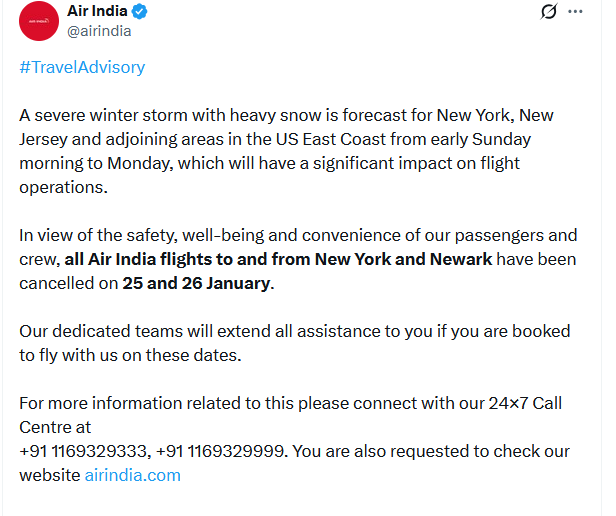Visit the airindia.com website link
Screen dimensions: 616x516
click(x=133, y=475)
